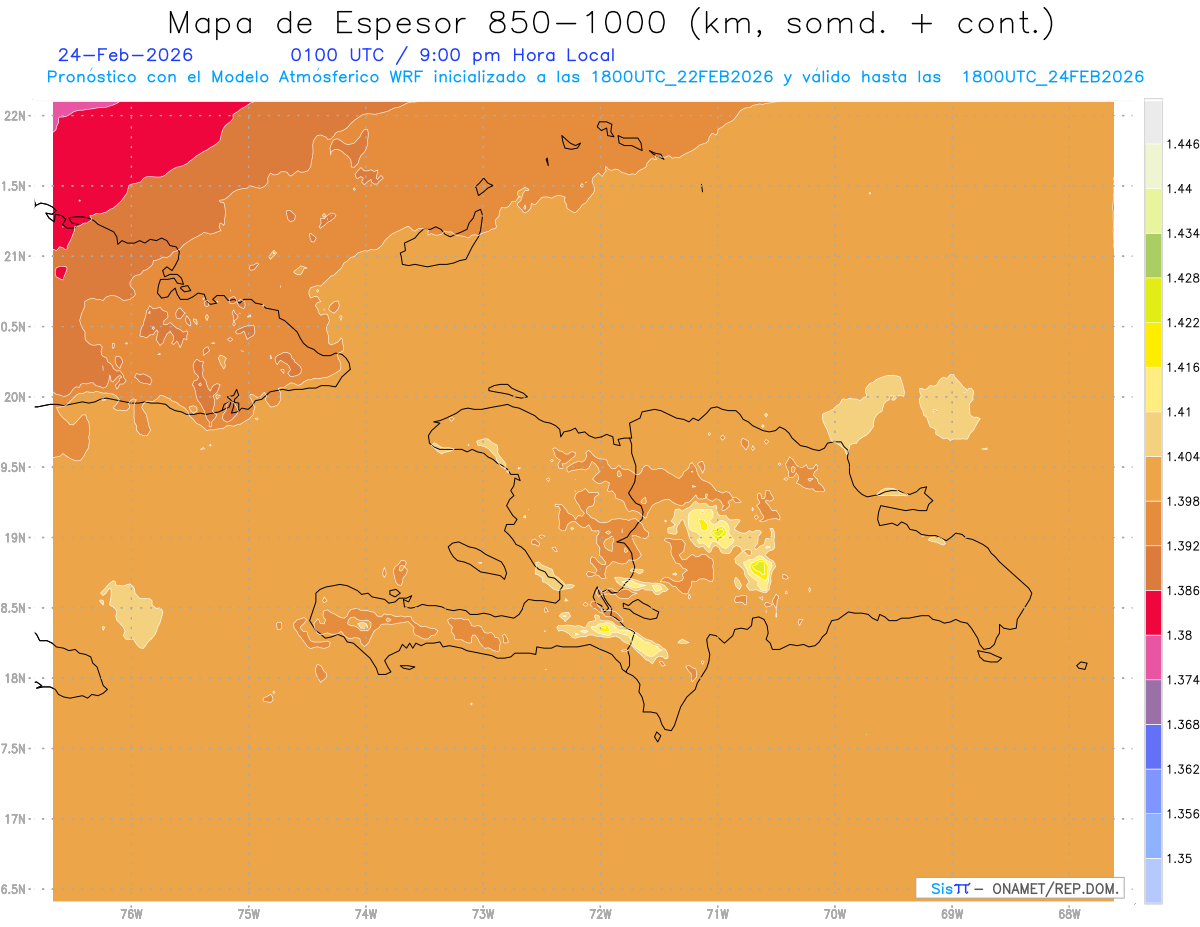Pick the green swatch between 1.428 and 1.434
The height and width of the screenshot is (927, 1200).
[1153, 255]
